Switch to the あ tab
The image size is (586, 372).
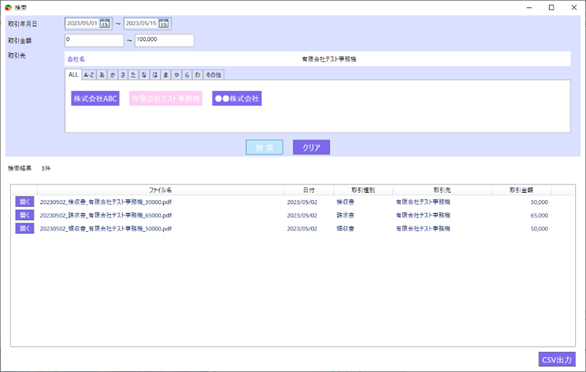(x=102, y=75)
